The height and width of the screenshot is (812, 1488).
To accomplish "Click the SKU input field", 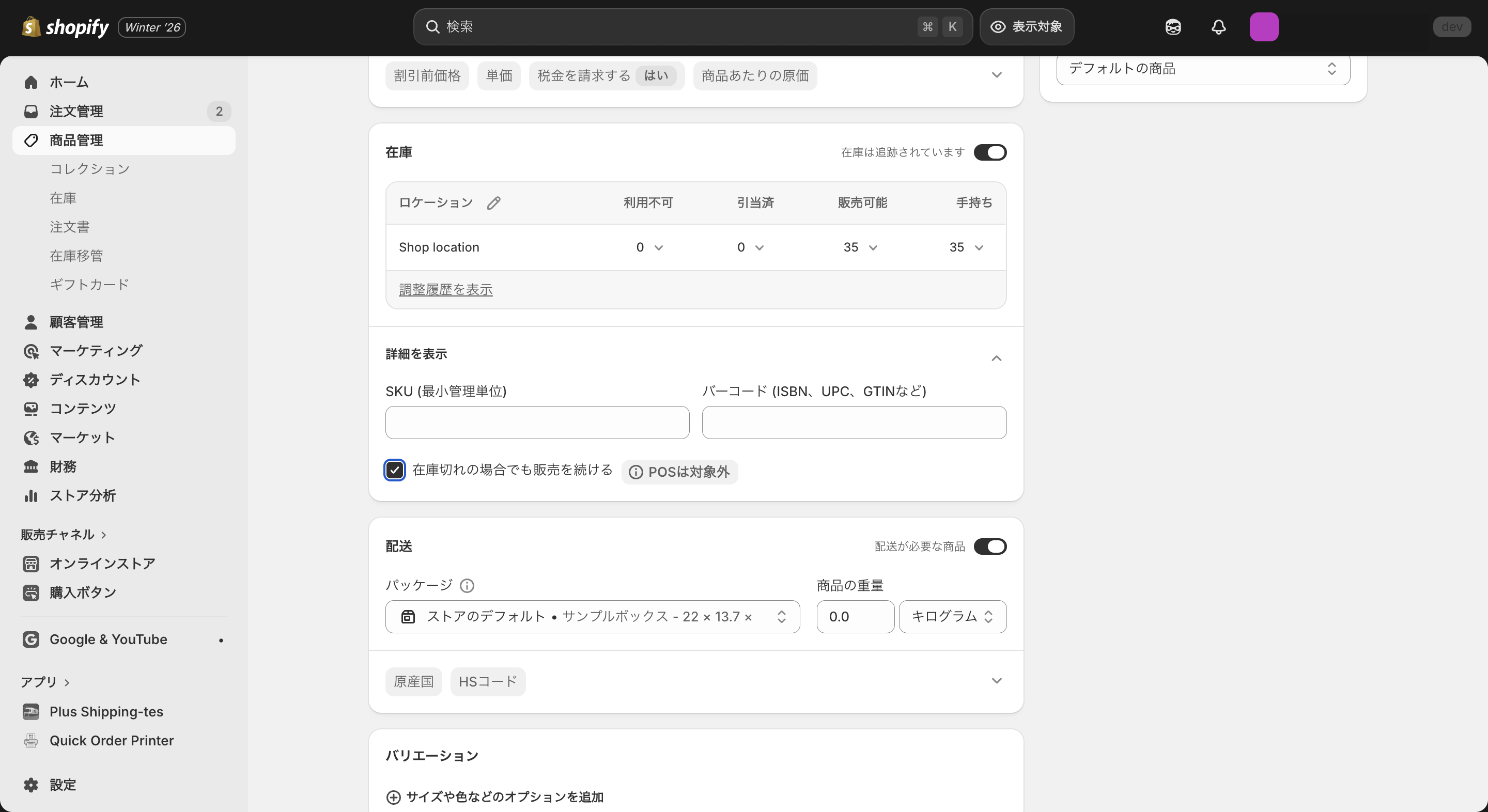I will coord(537,422).
